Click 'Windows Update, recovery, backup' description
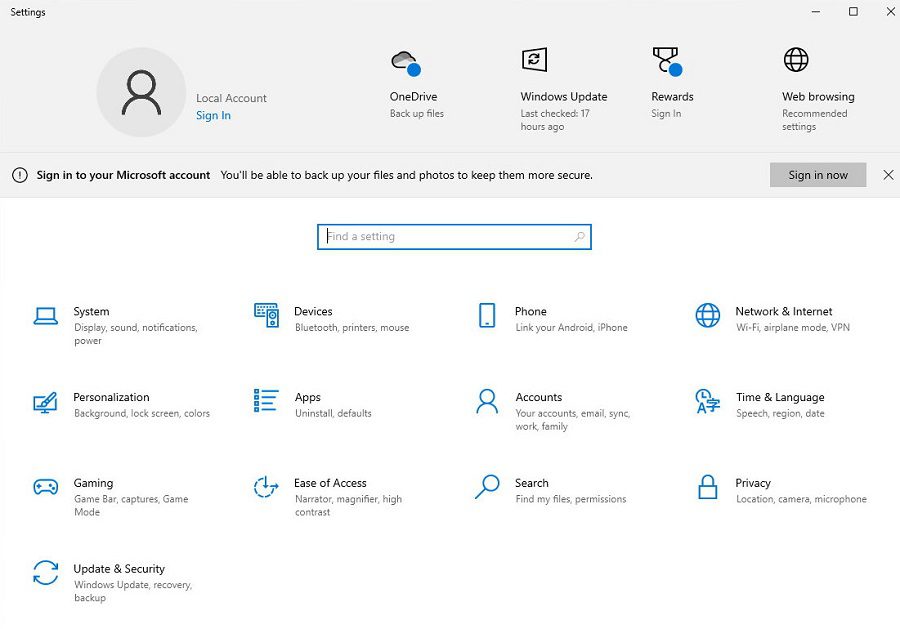900x629 pixels. (133, 591)
